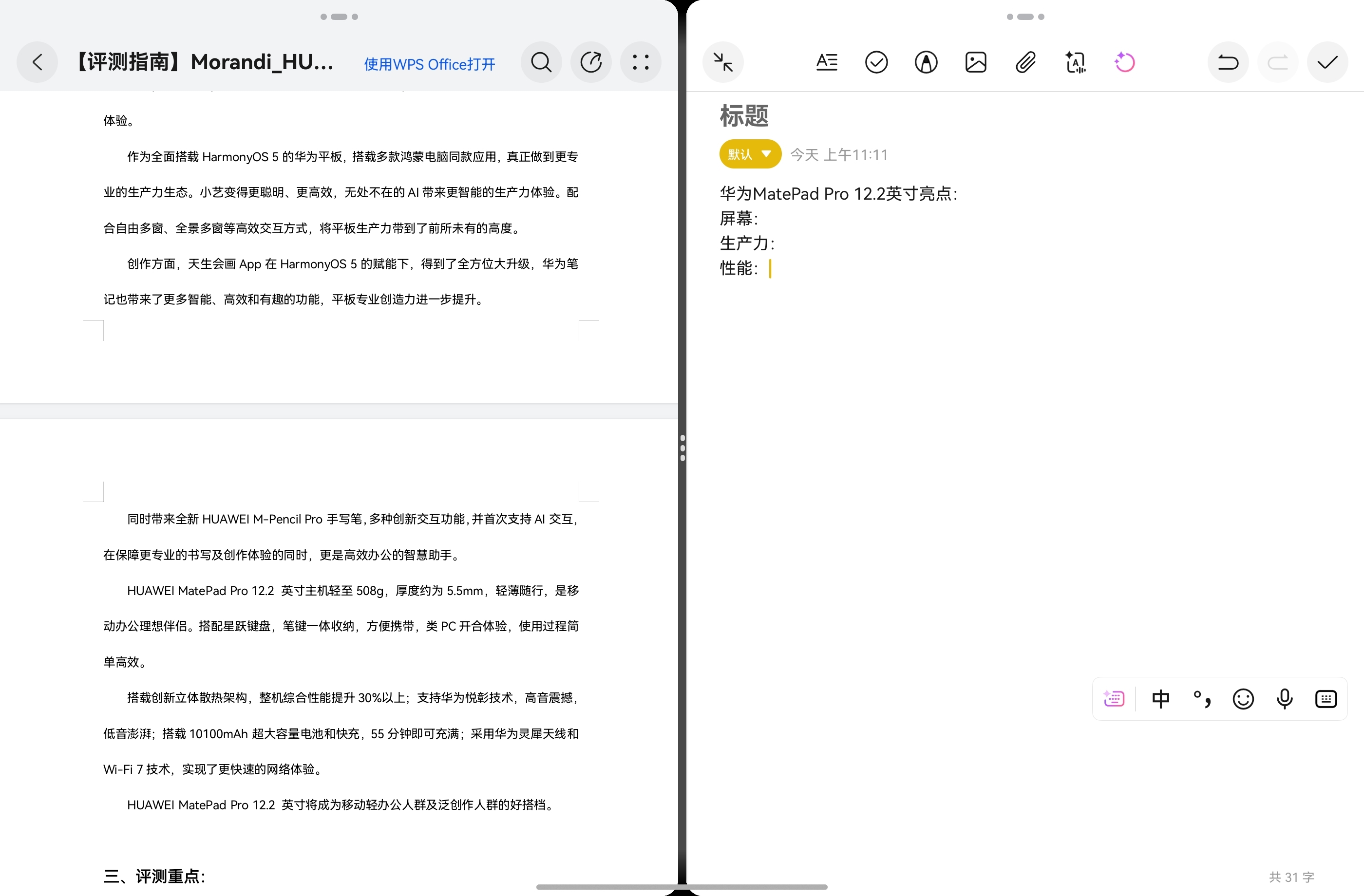
Task: Open the AI assistant sparkle icon
Action: 1124,62
